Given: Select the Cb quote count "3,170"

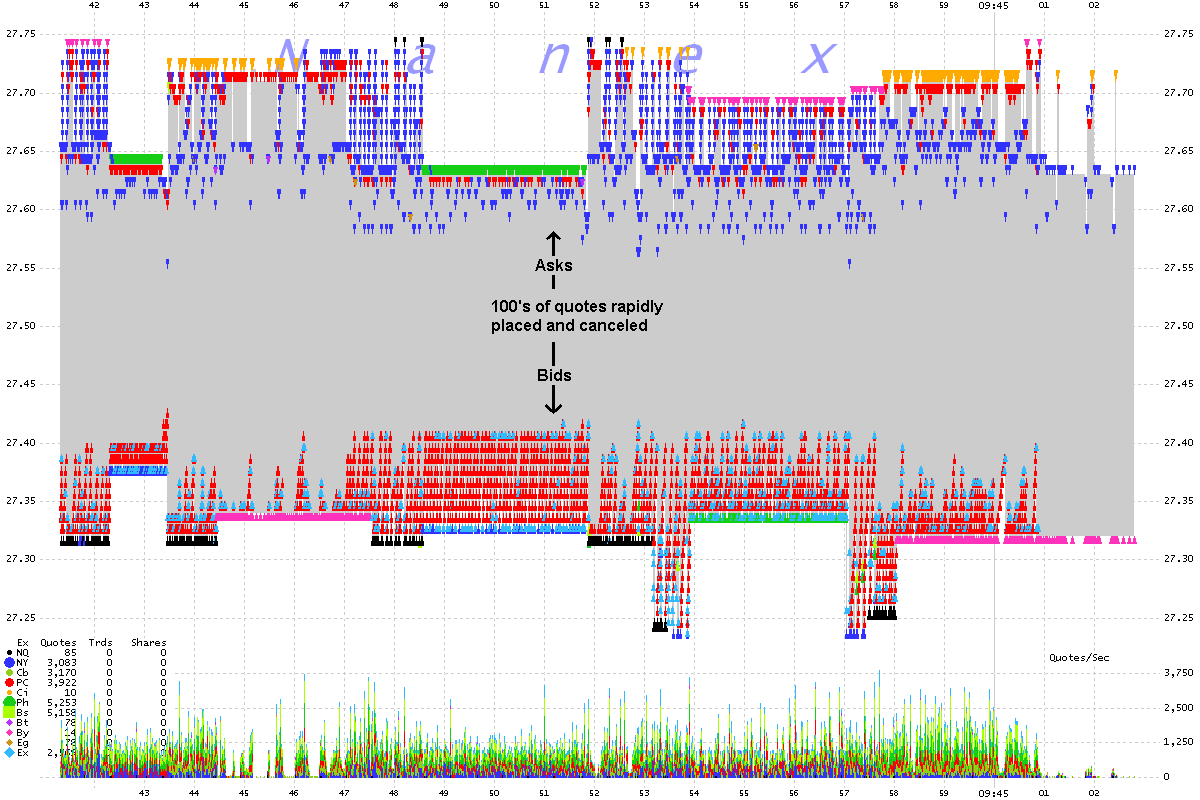Looking at the screenshot, I should (62, 672).
